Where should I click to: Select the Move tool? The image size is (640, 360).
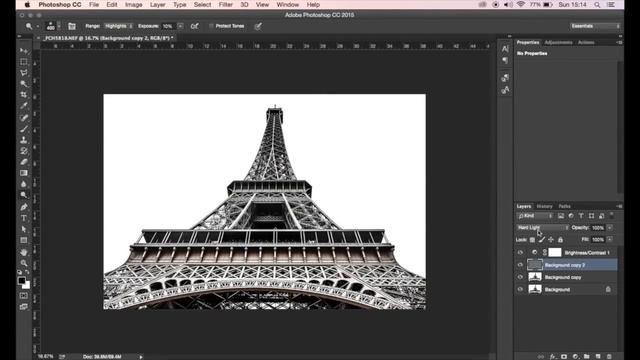(x=24, y=51)
